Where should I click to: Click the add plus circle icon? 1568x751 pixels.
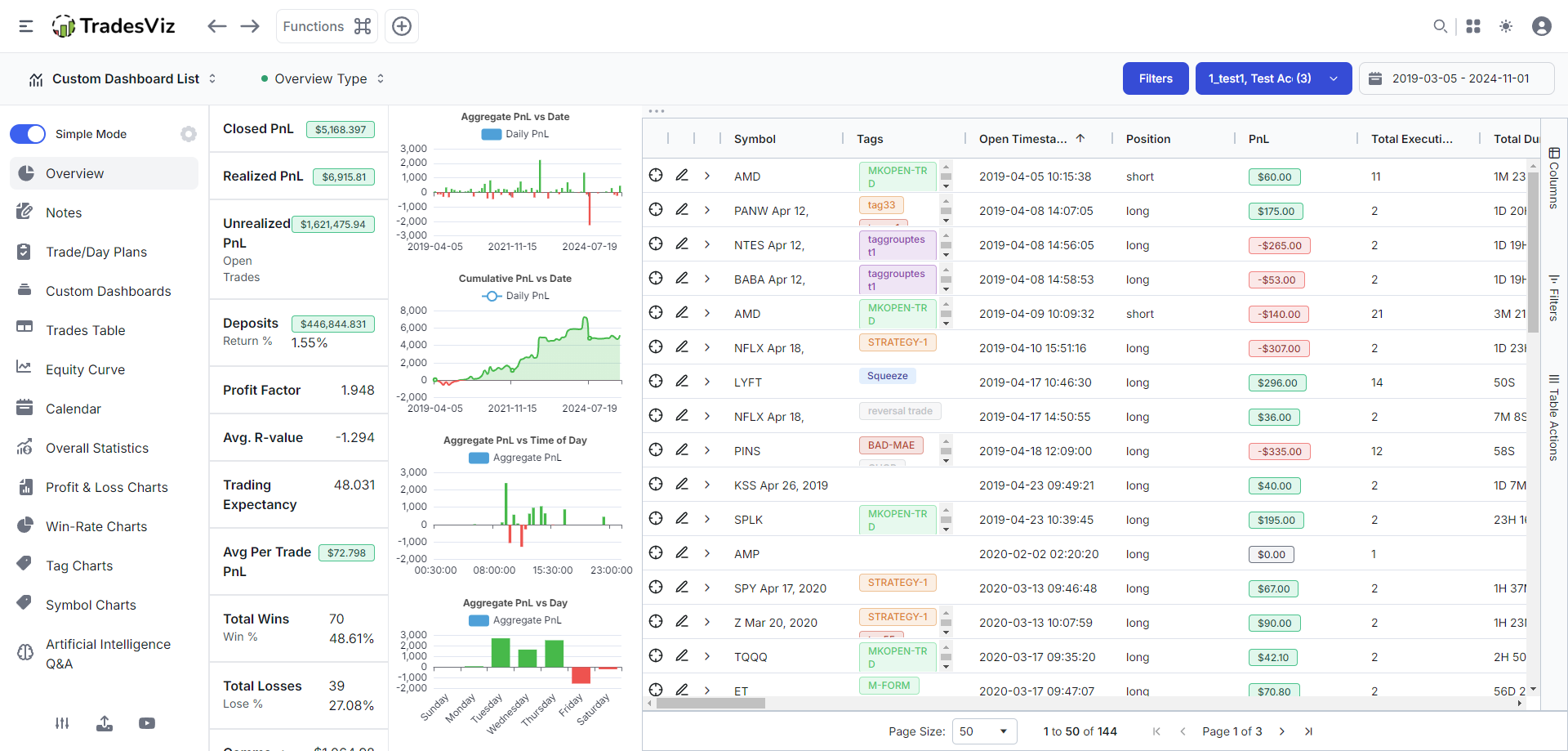(x=402, y=26)
